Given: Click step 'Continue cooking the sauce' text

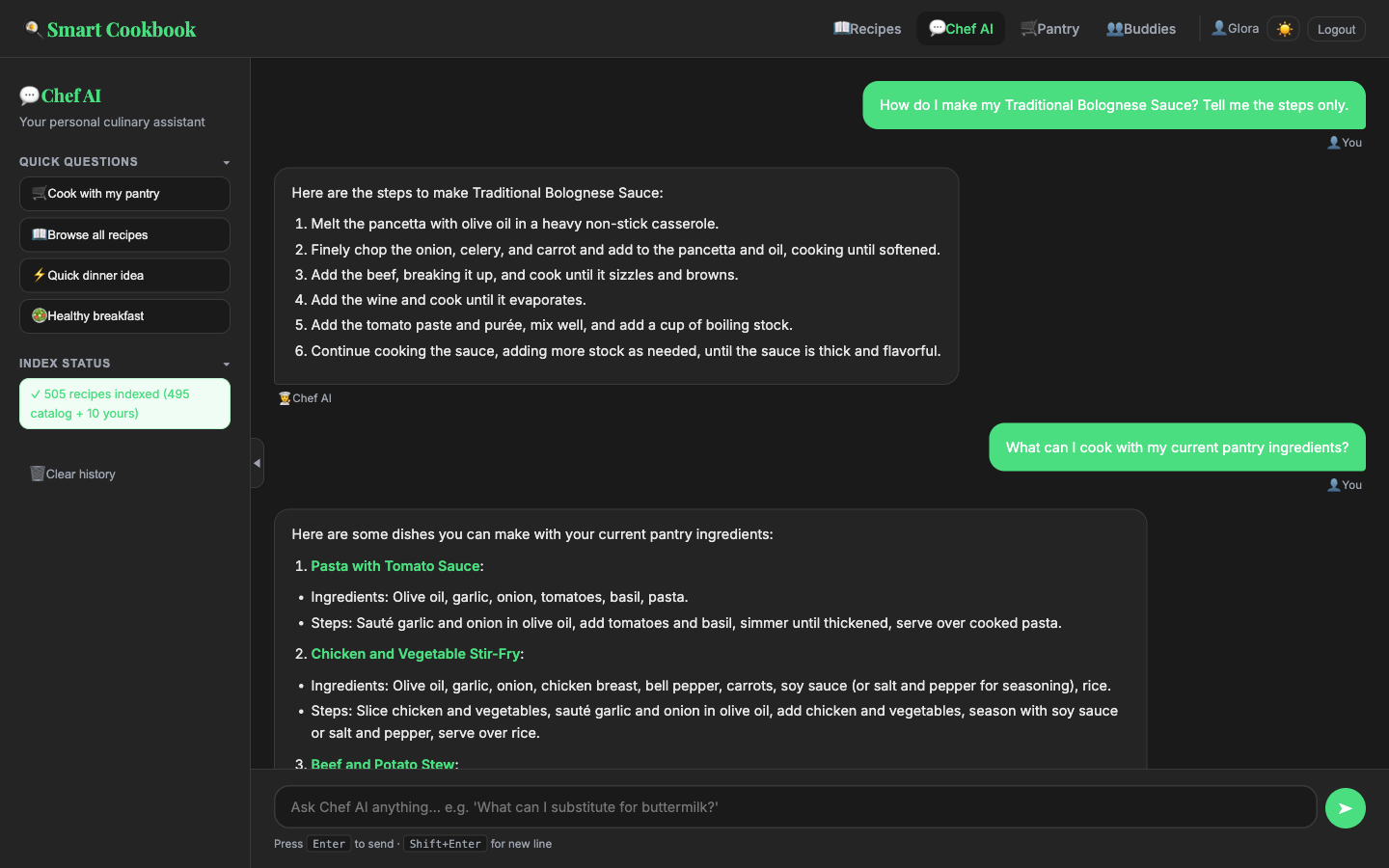Looking at the screenshot, I should coord(625,351).
